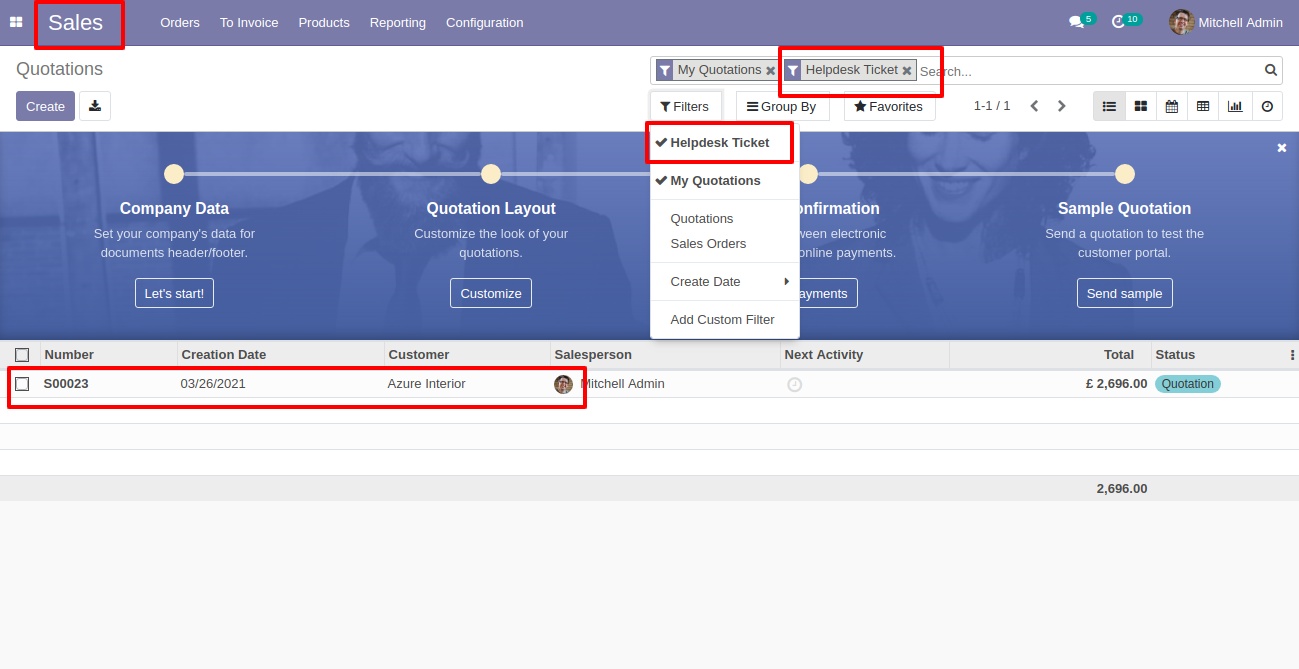
Task: Switch to graph view
Action: click(1235, 106)
